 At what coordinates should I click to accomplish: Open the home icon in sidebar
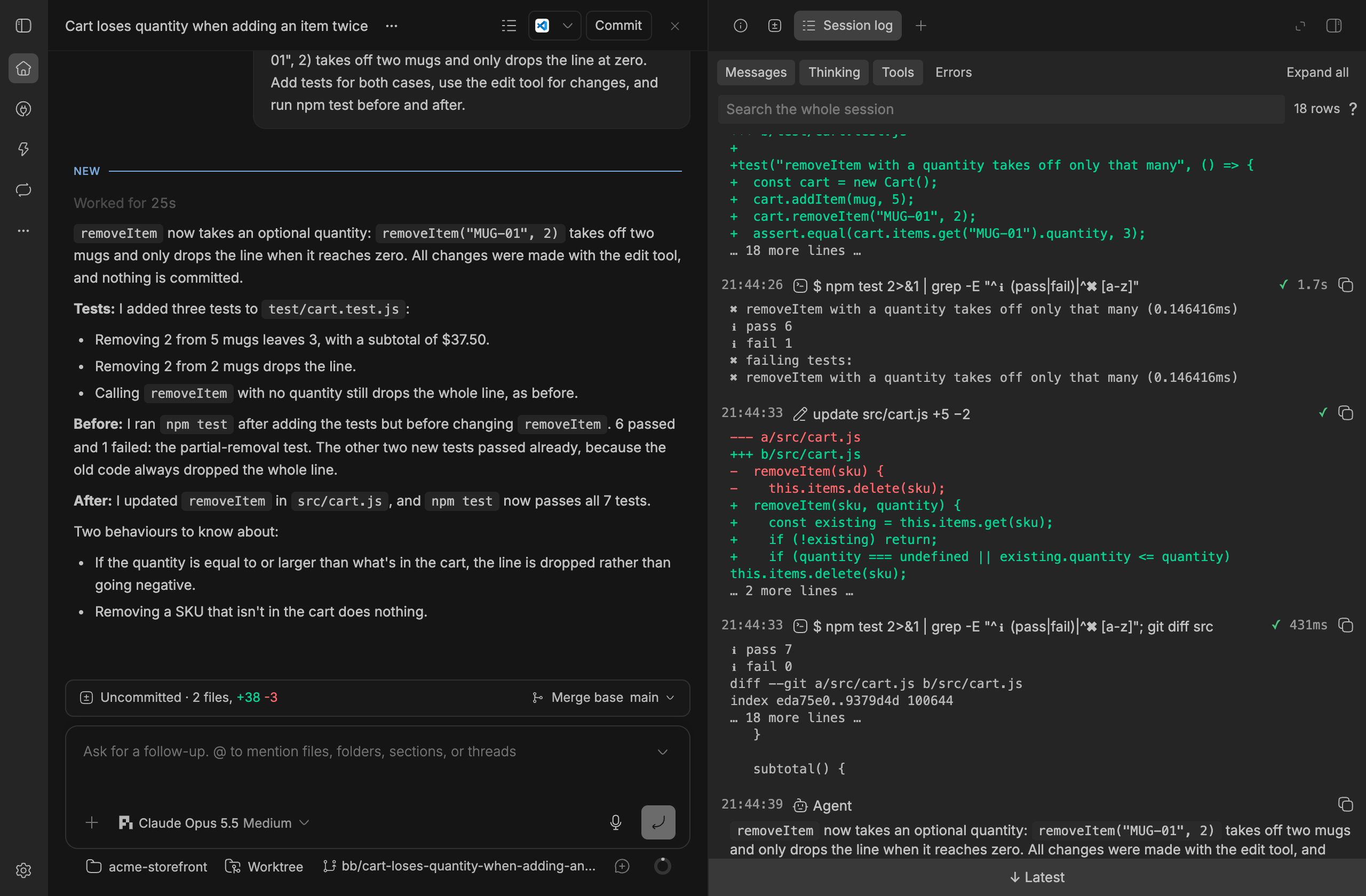23,68
